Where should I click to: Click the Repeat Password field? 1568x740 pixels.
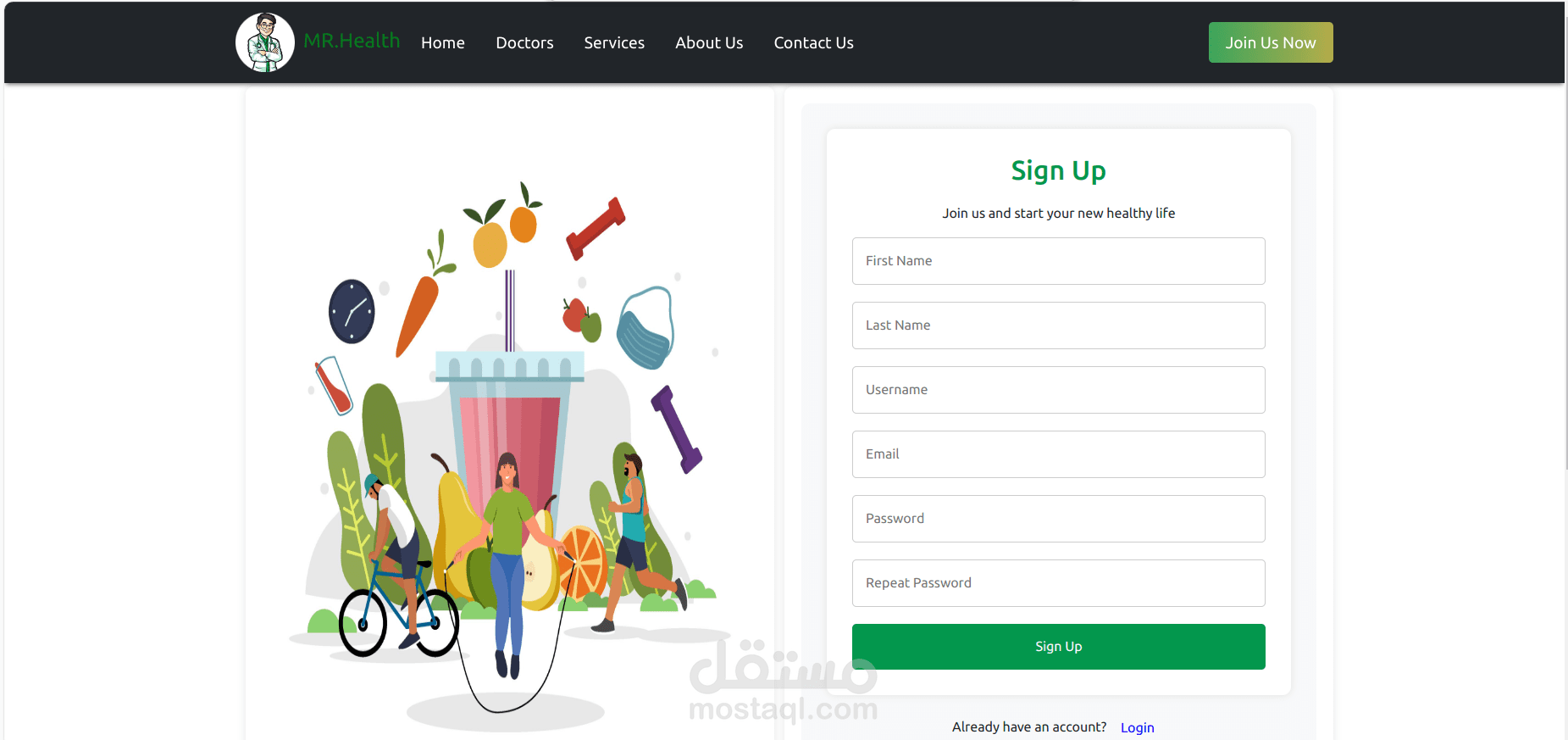coord(1059,583)
